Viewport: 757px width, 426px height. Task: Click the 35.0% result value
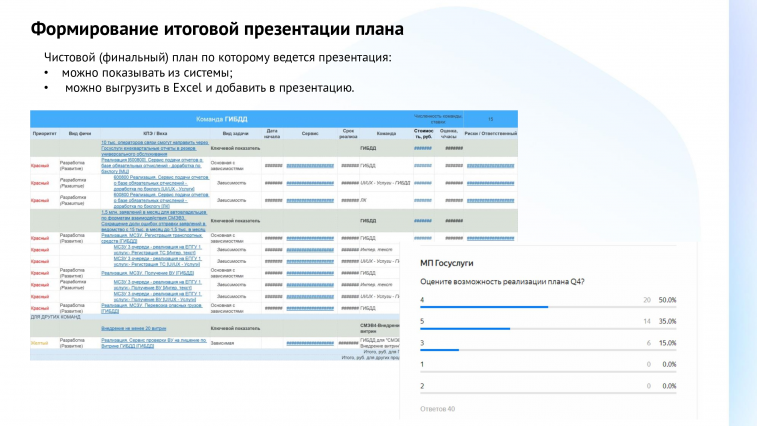point(667,321)
